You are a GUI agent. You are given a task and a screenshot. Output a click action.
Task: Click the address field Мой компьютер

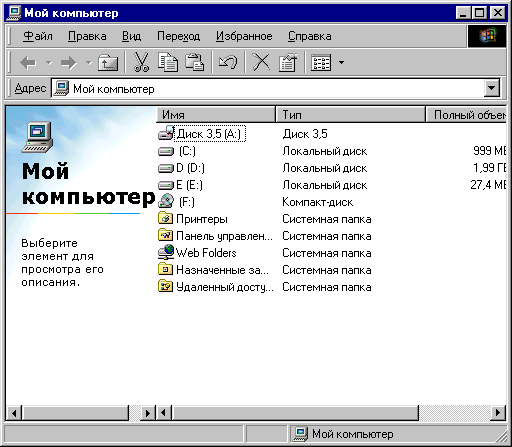pos(268,89)
